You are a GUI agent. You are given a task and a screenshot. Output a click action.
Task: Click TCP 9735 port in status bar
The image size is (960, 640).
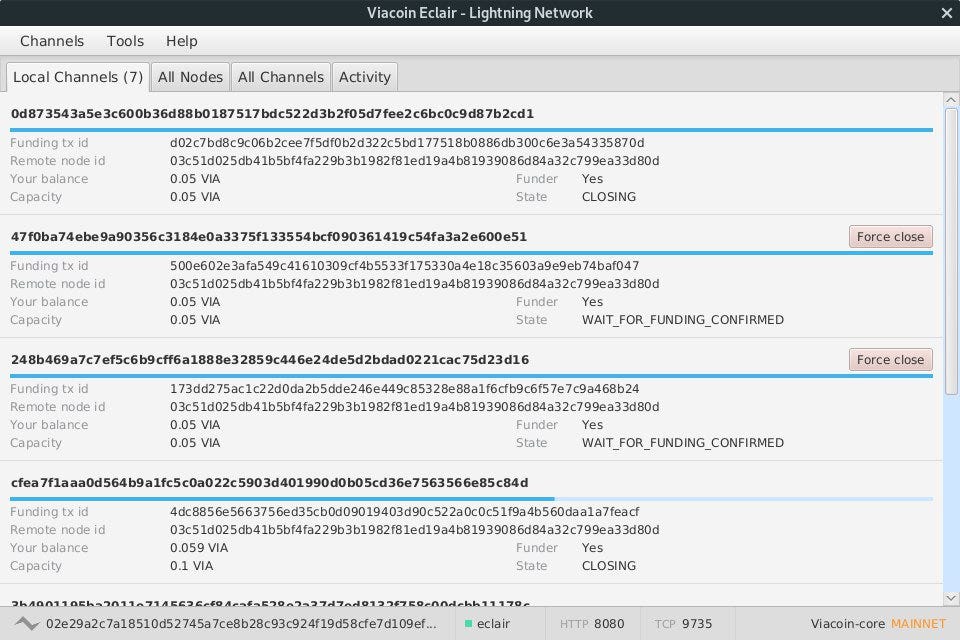click(x=683, y=623)
